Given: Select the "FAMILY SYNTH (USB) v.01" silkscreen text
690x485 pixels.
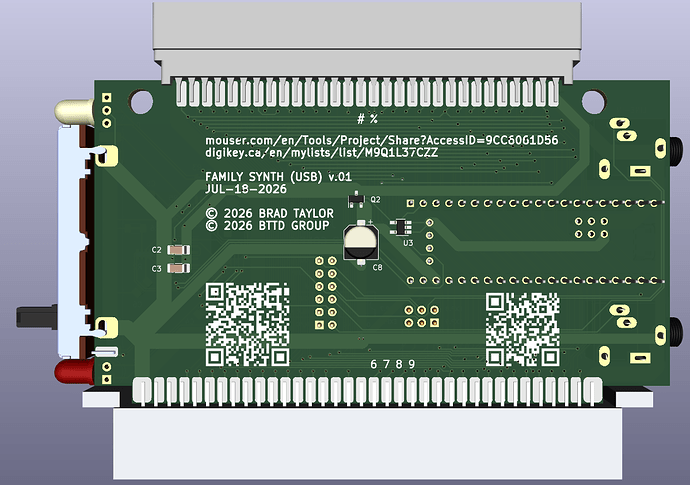Looking at the screenshot, I should 278,177.
